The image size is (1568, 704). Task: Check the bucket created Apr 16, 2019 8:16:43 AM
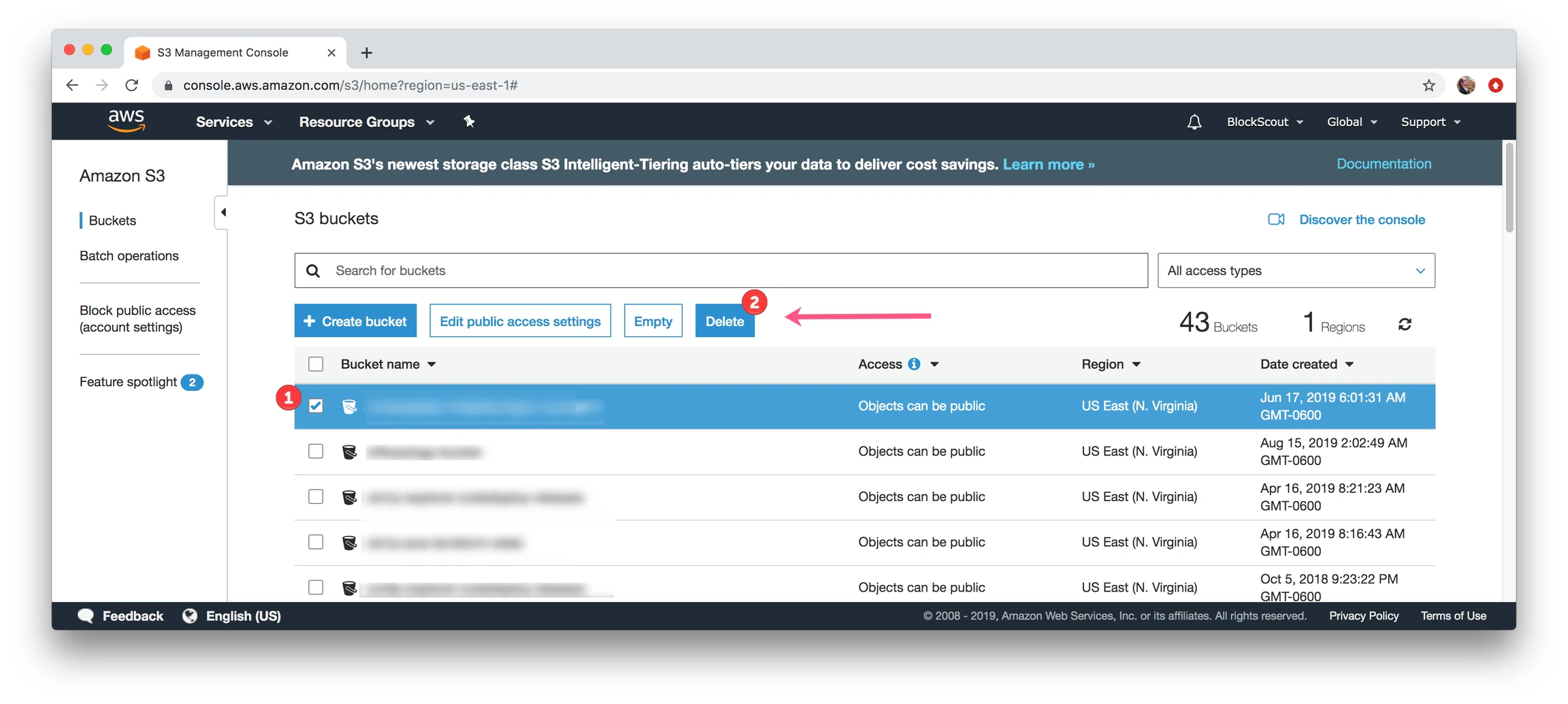tap(316, 542)
